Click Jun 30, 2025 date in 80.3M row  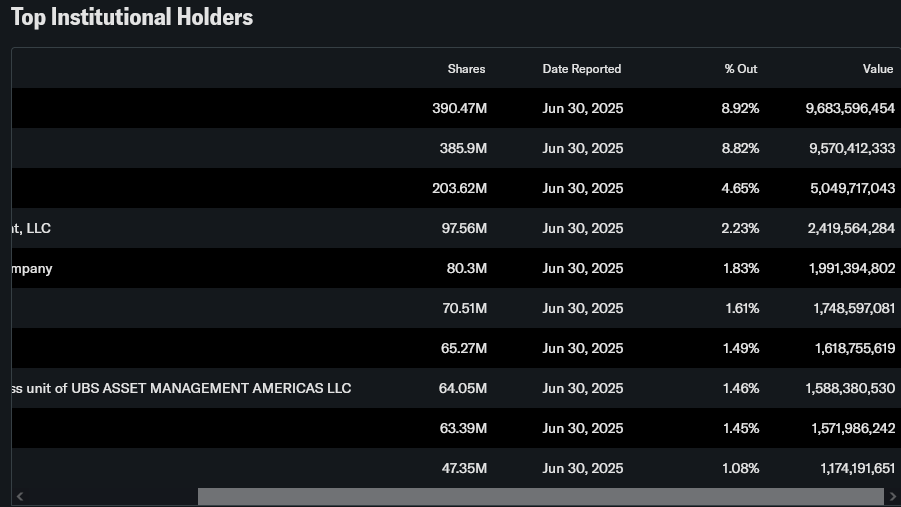583,268
